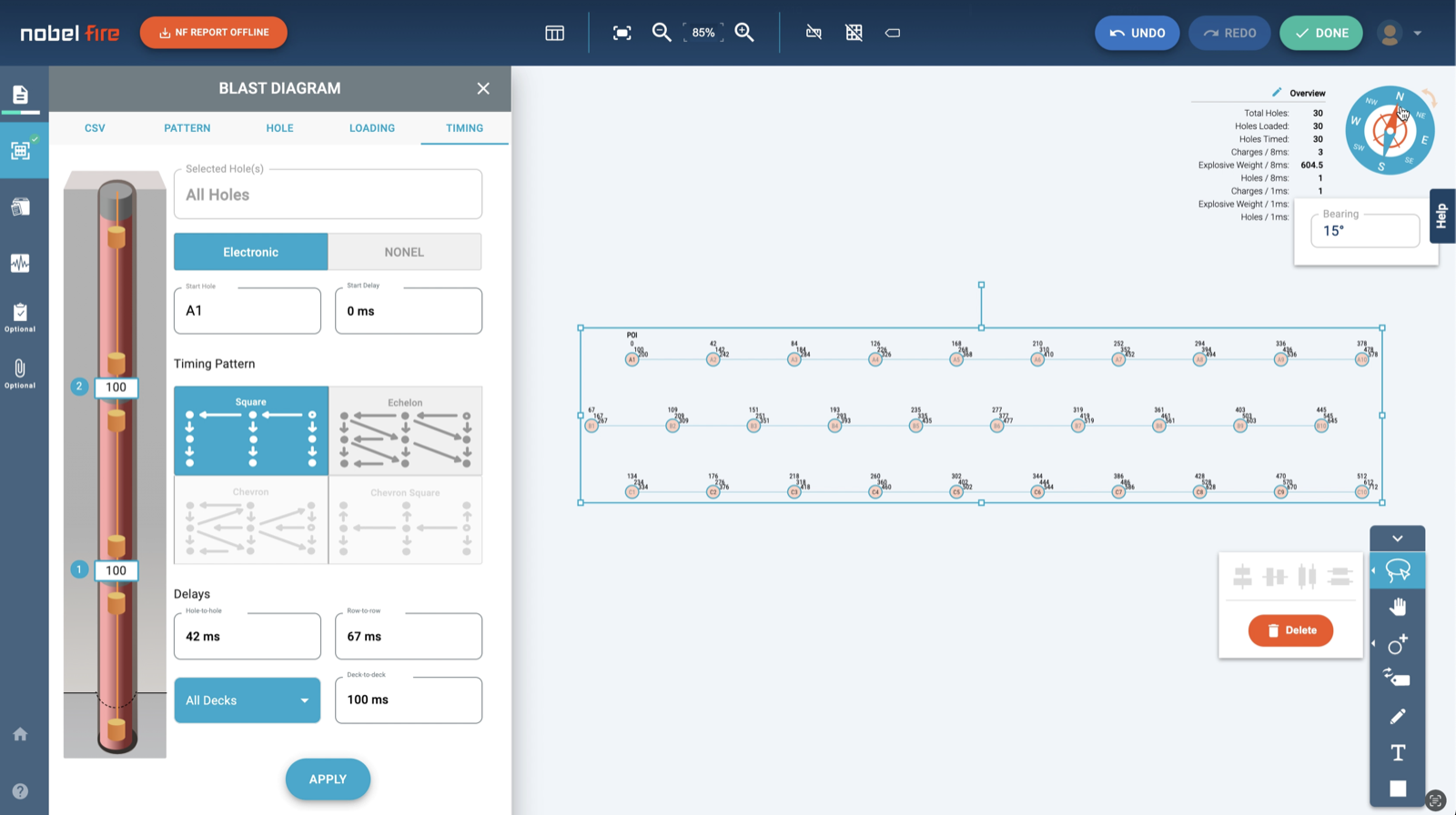The width and height of the screenshot is (1456, 815).
Task: Toggle the camera-off icon in toolbar
Action: click(814, 33)
